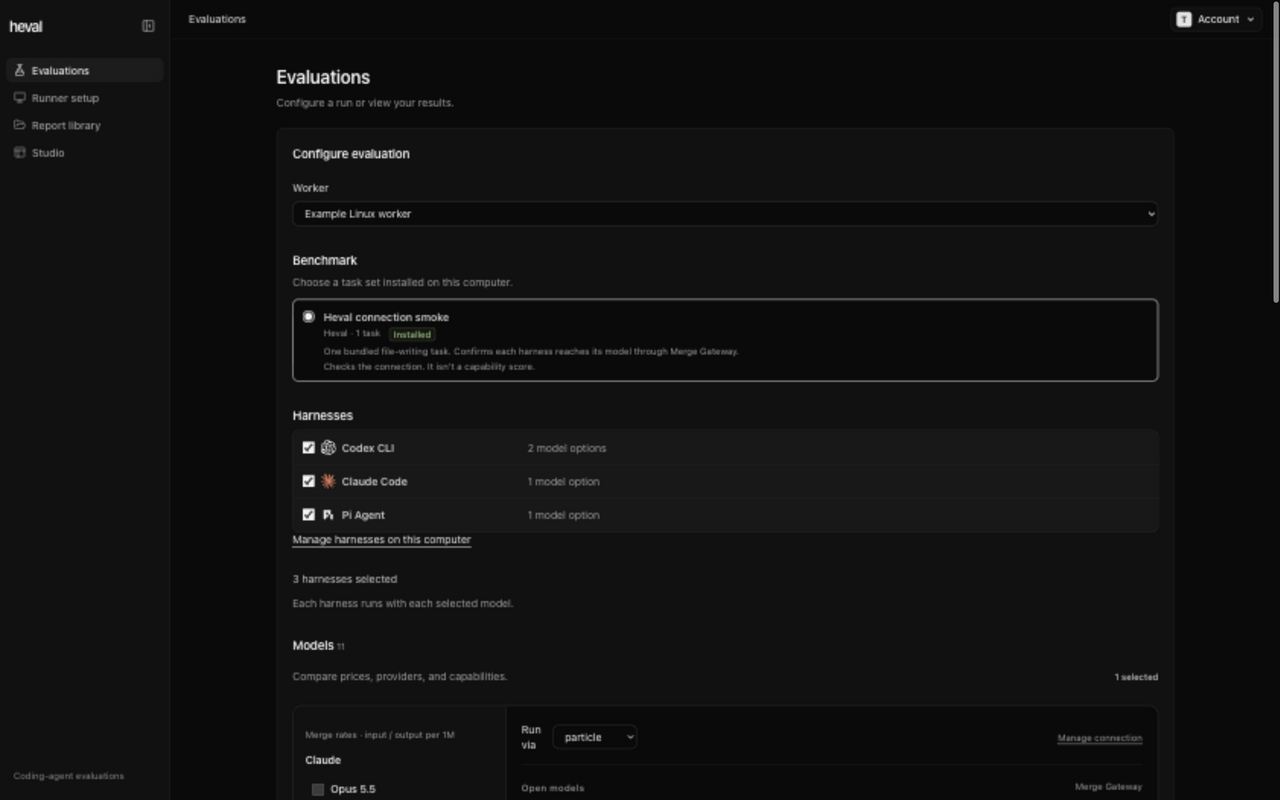Click Manage harnesses on this computer link
This screenshot has height=800, width=1280.
(381, 540)
